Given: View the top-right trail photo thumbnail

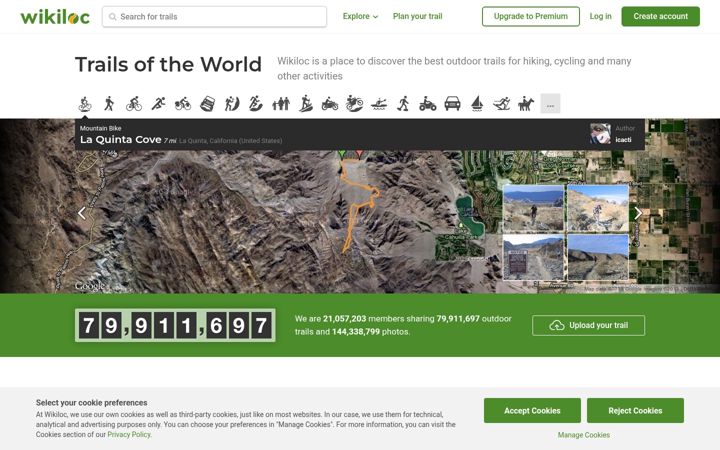Looking at the screenshot, I should click(x=598, y=208).
